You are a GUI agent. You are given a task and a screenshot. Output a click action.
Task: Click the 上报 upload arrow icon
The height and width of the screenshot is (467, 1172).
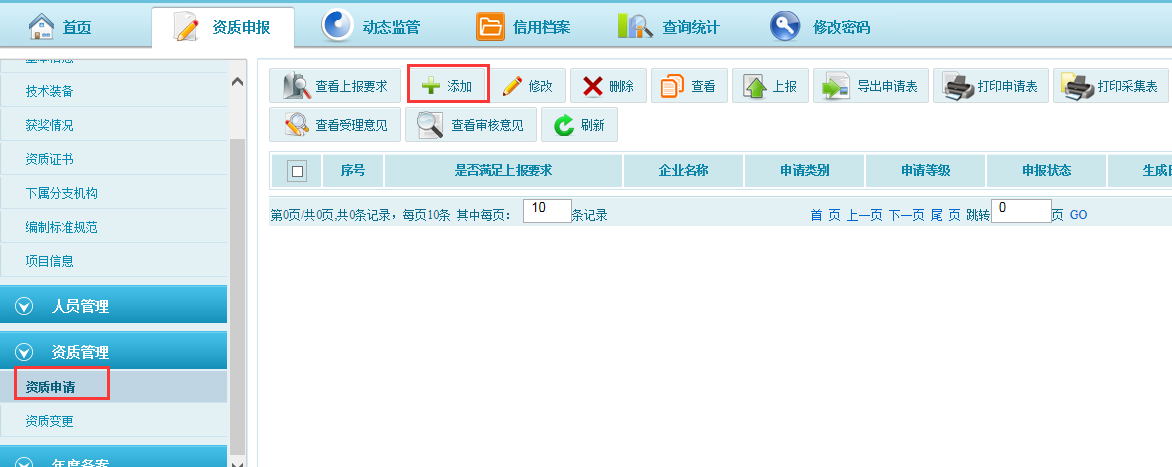755,86
